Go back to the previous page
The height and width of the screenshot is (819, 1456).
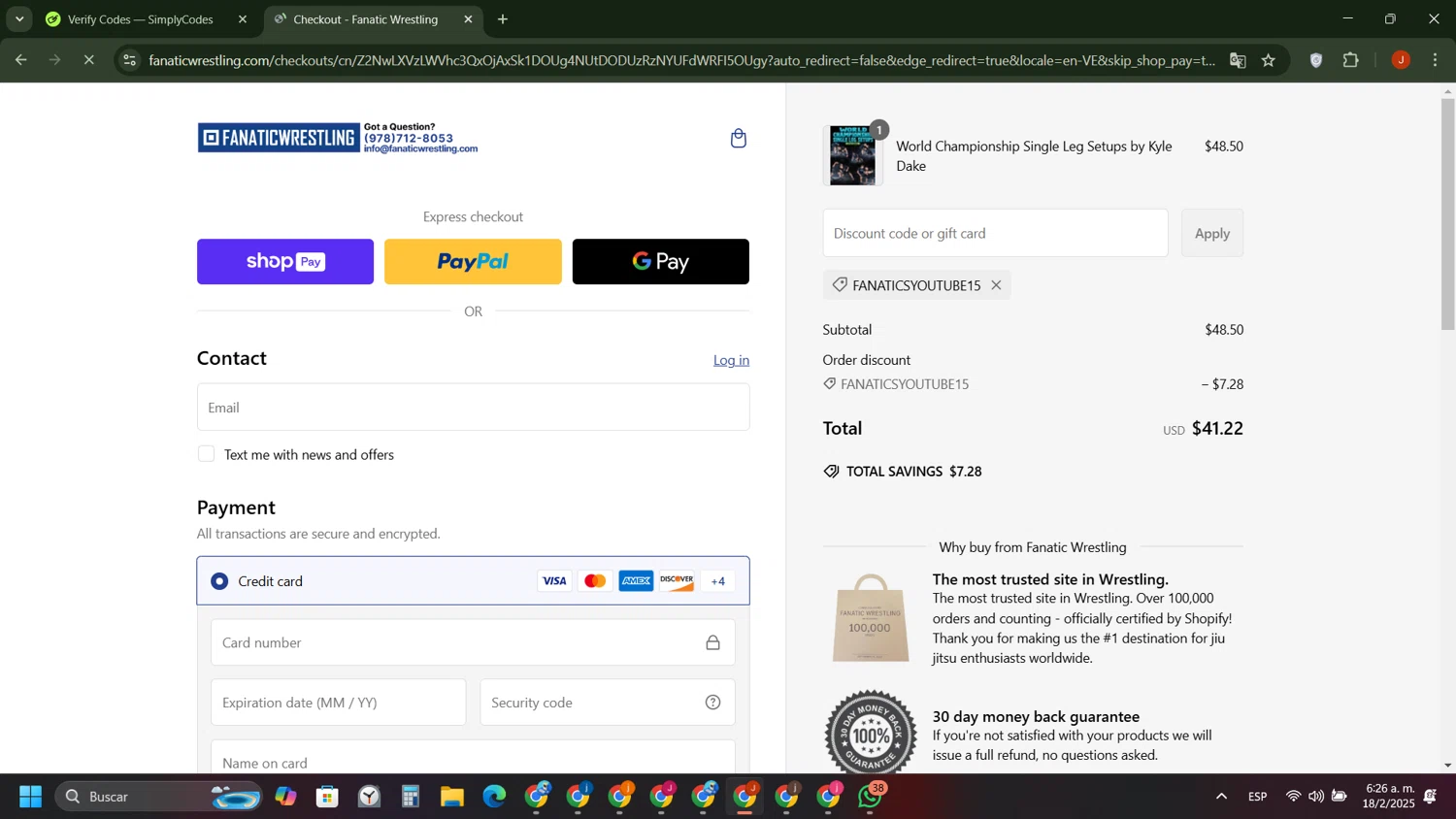click(20, 60)
